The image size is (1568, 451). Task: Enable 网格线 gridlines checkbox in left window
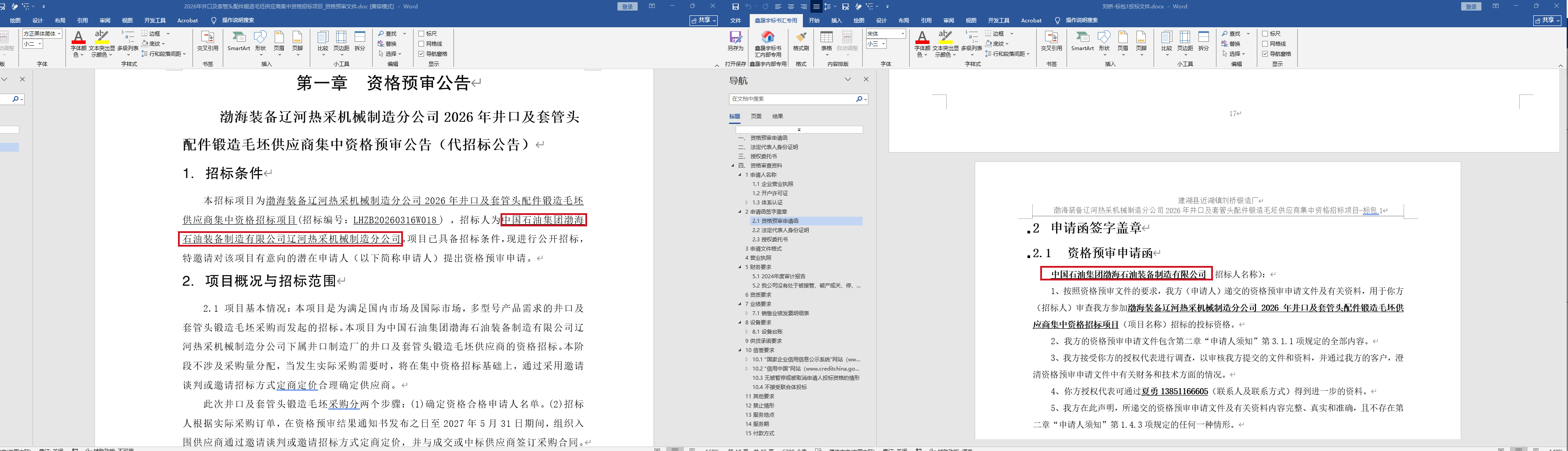click(x=421, y=44)
